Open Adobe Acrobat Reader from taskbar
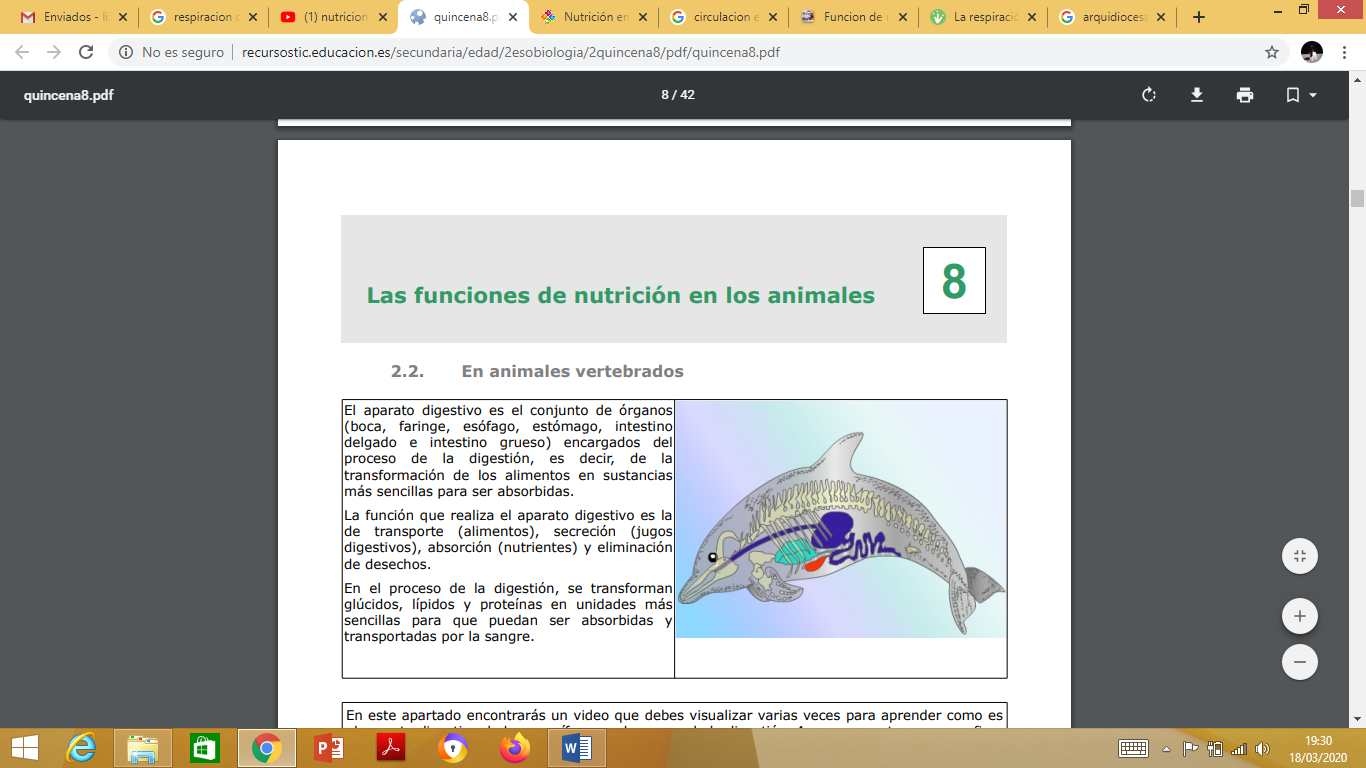The width and height of the screenshot is (1366, 768). coord(391,747)
